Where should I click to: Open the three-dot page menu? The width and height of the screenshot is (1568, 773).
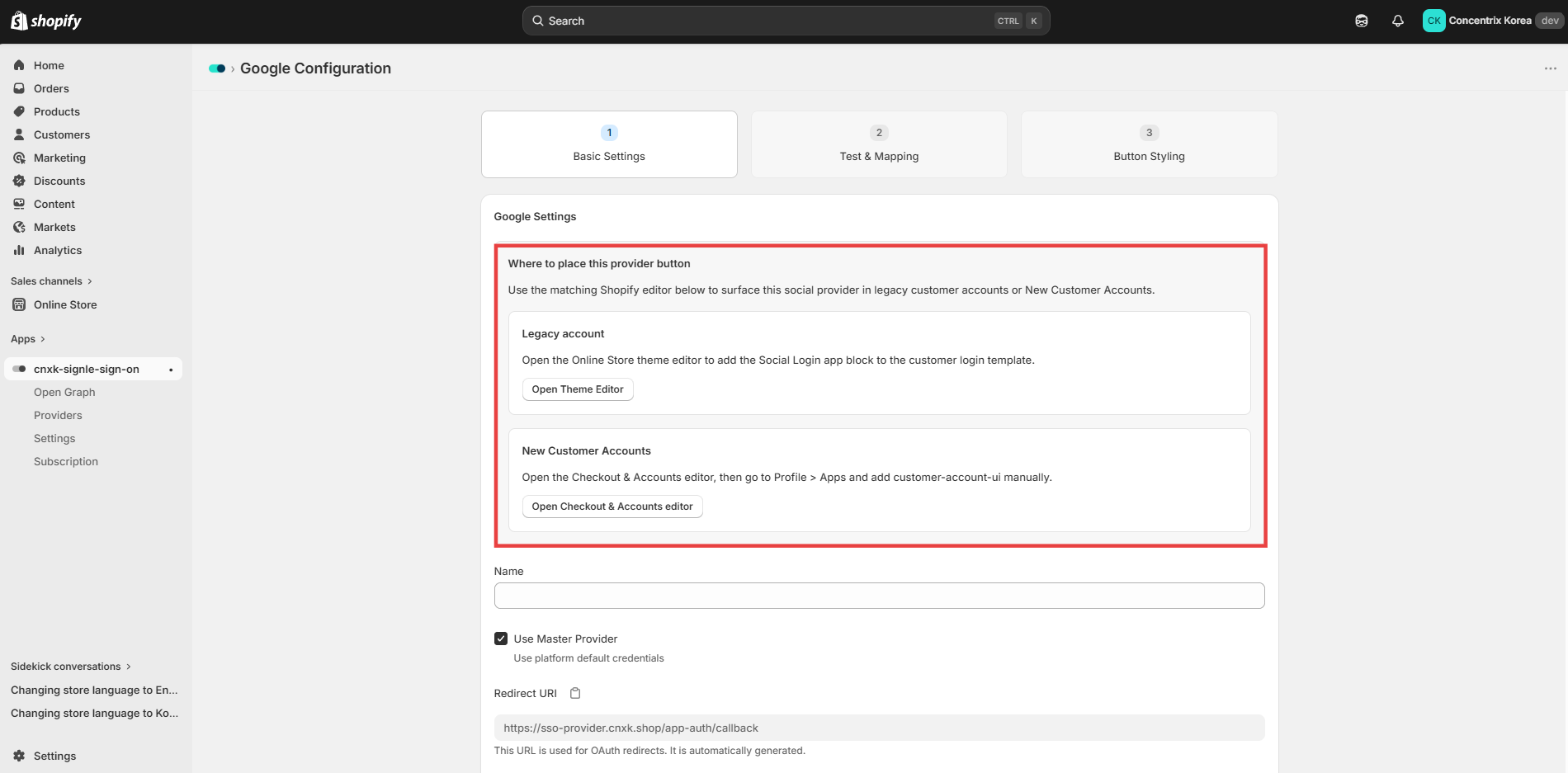coord(1550,68)
